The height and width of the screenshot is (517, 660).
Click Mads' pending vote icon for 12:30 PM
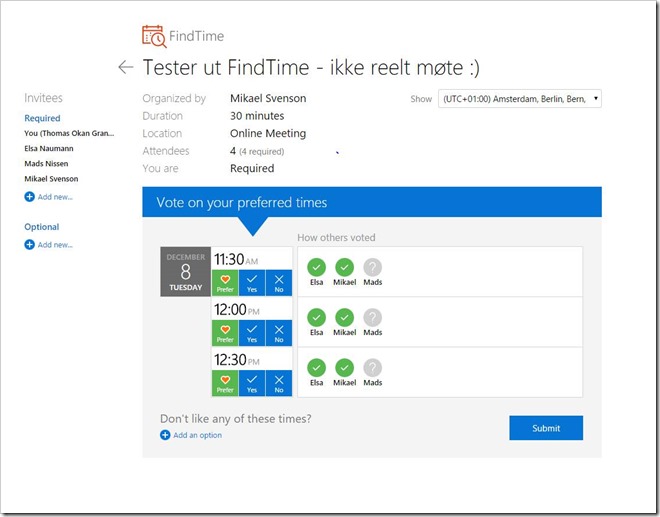point(373,367)
